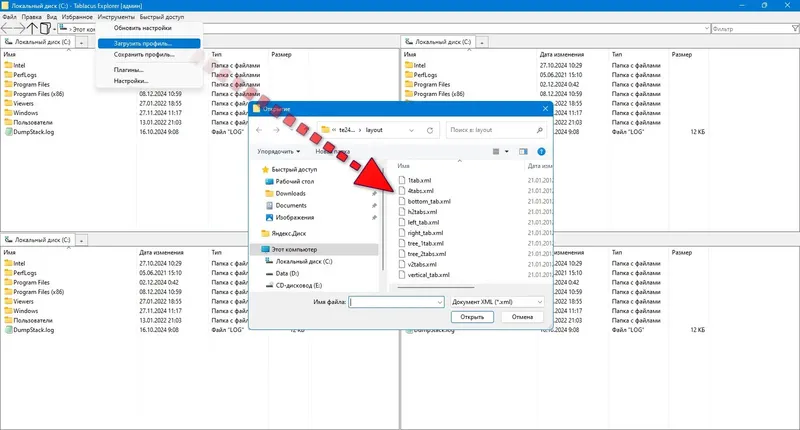Open the main address bar dropdown arrow
Screen dimensions: 800x430
click(x=707, y=29)
